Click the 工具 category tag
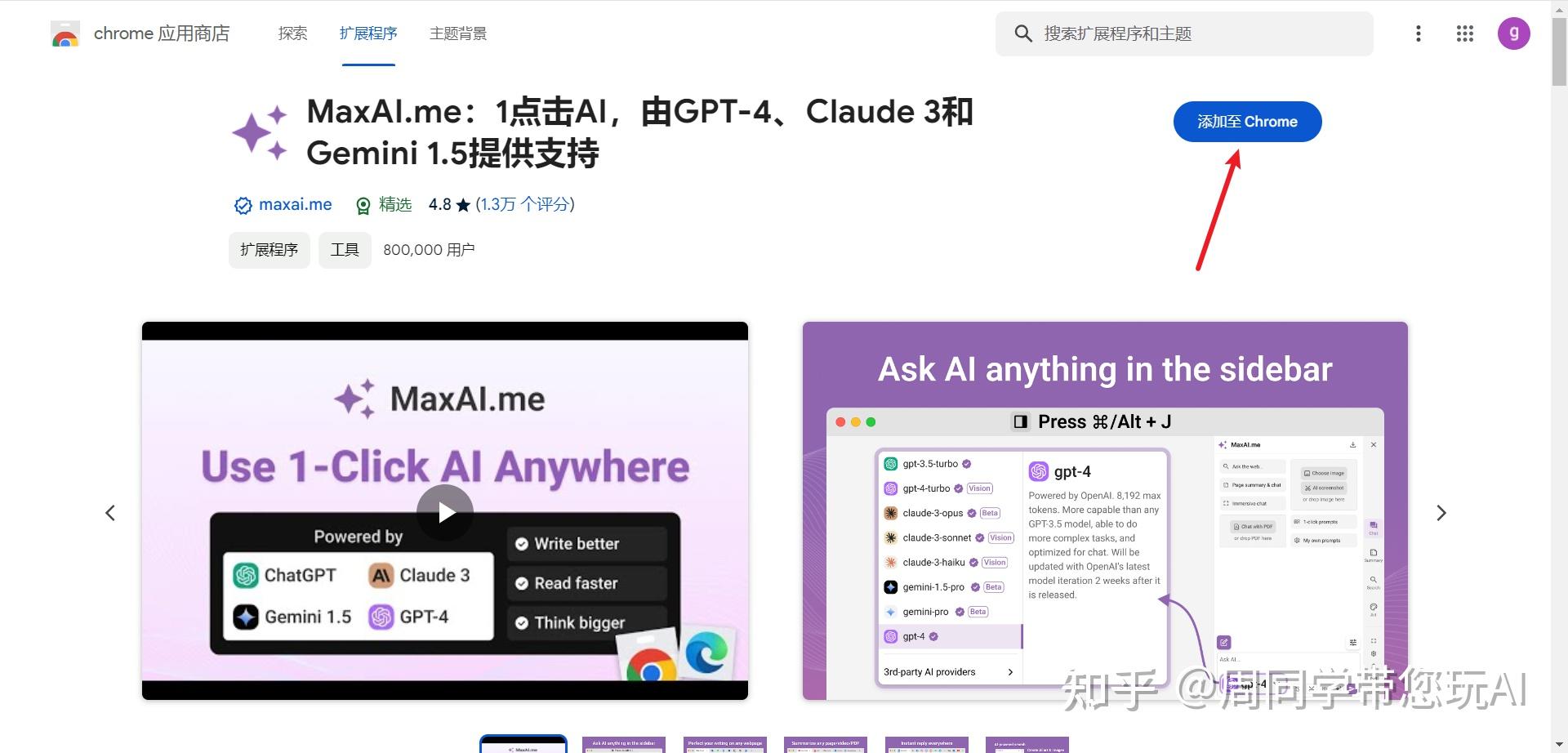Viewport: 1568px width, 753px height. (x=345, y=250)
